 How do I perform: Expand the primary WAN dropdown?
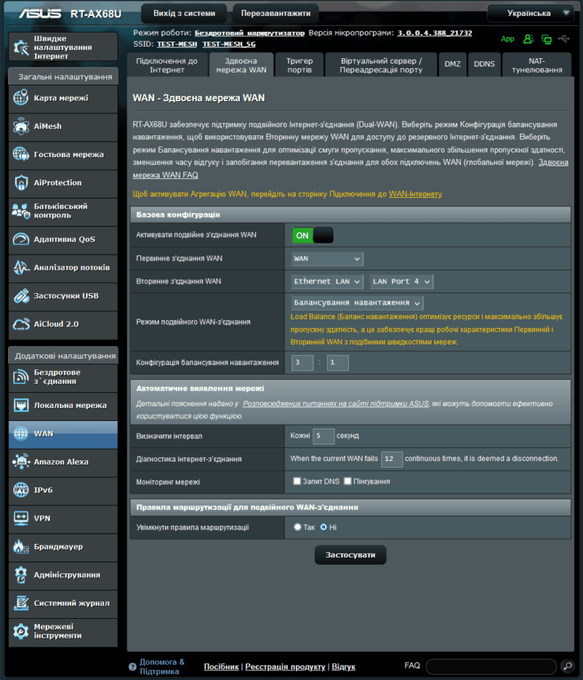click(327, 258)
